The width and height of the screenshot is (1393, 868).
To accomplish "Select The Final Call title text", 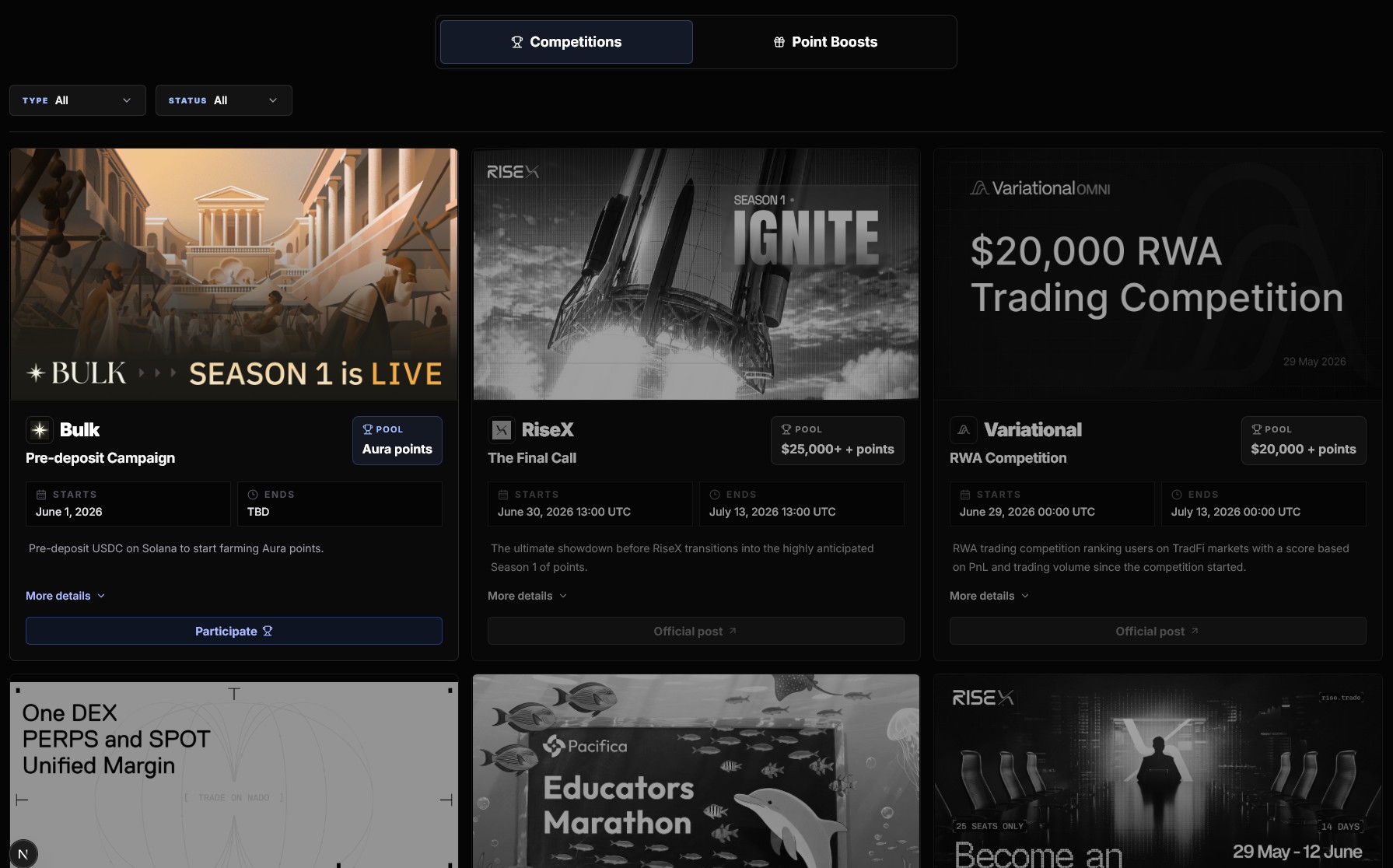I will (x=532, y=458).
